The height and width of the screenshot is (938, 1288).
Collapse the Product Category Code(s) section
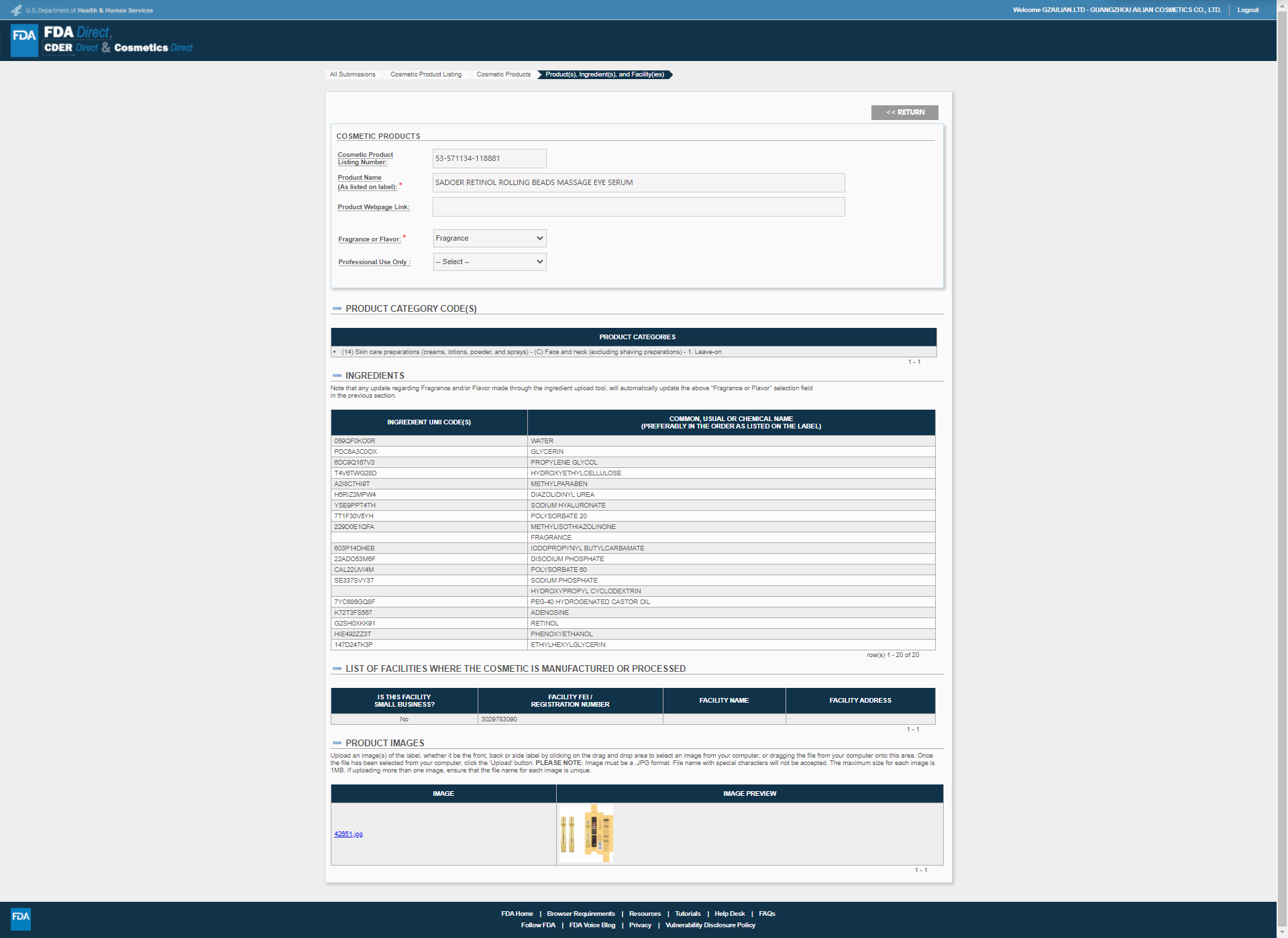point(337,309)
